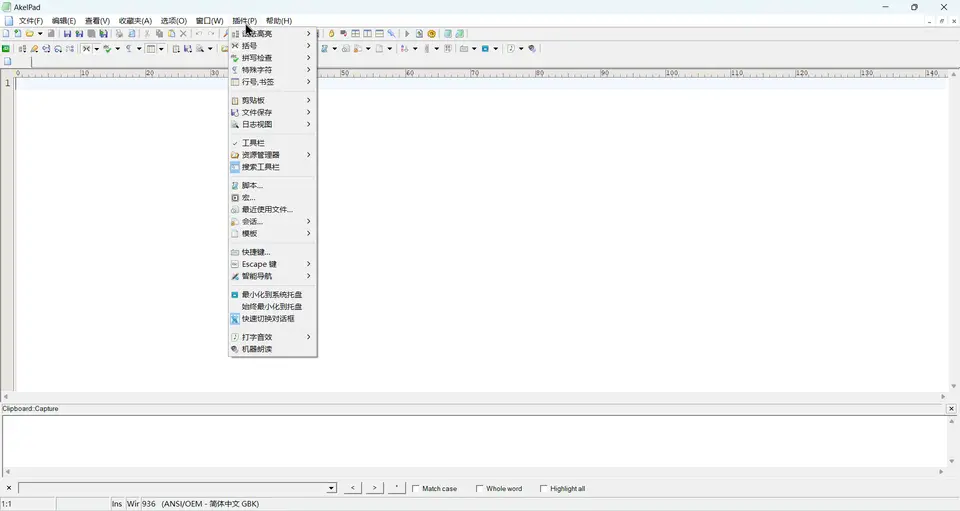Viewport: 960px width, 511px height.
Task: Click the find previous "<" button
Action: point(352,488)
